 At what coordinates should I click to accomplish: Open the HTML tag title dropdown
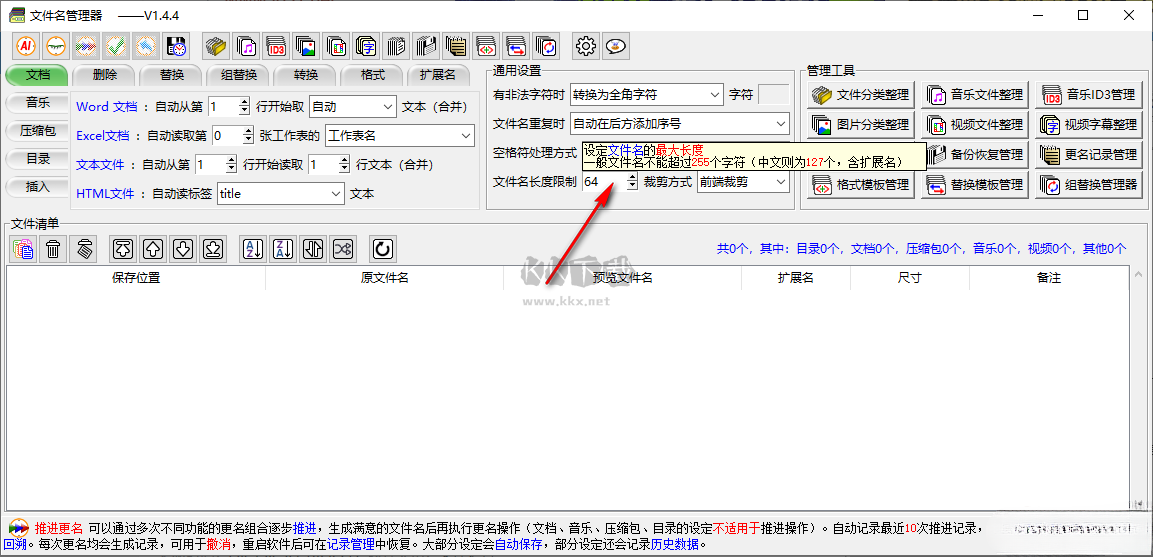click(x=280, y=194)
